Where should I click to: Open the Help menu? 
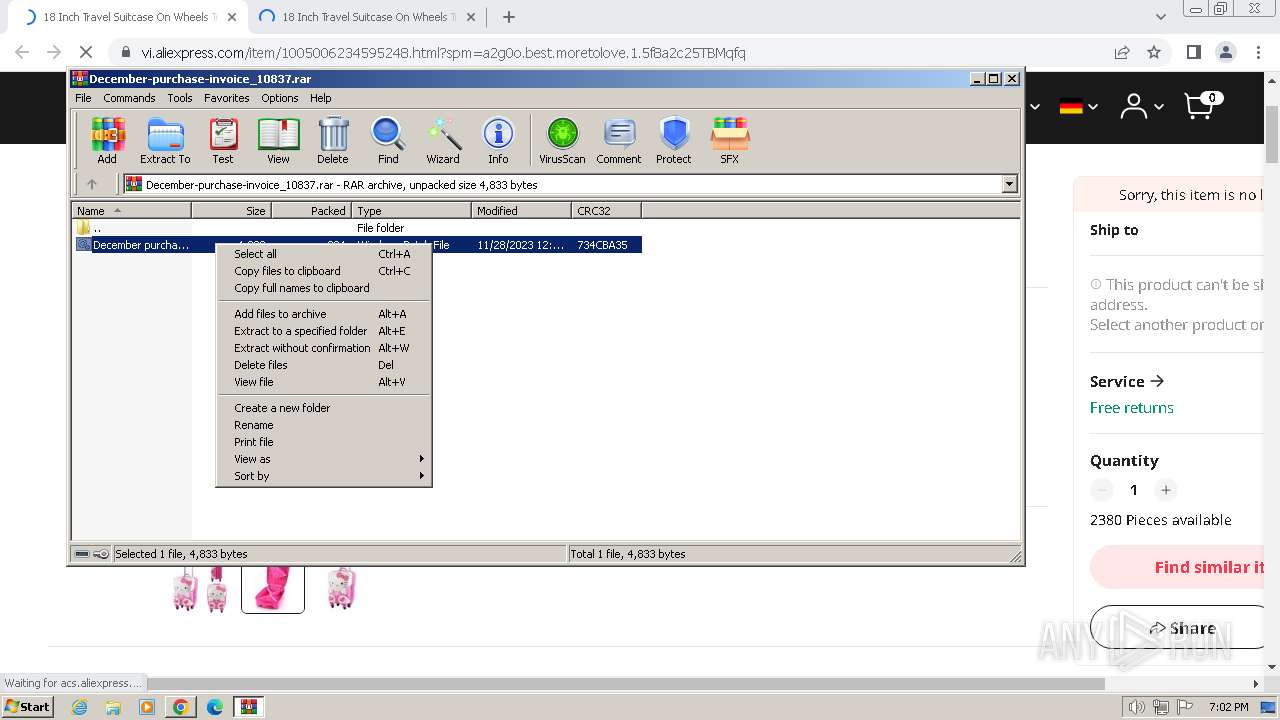(x=320, y=98)
